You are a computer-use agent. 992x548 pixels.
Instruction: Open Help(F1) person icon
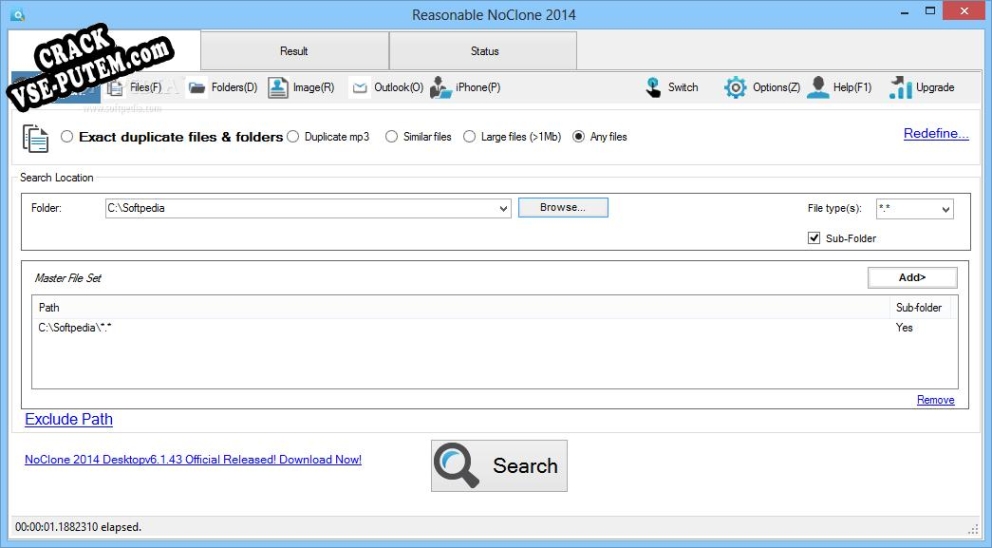(x=817, y=87)
